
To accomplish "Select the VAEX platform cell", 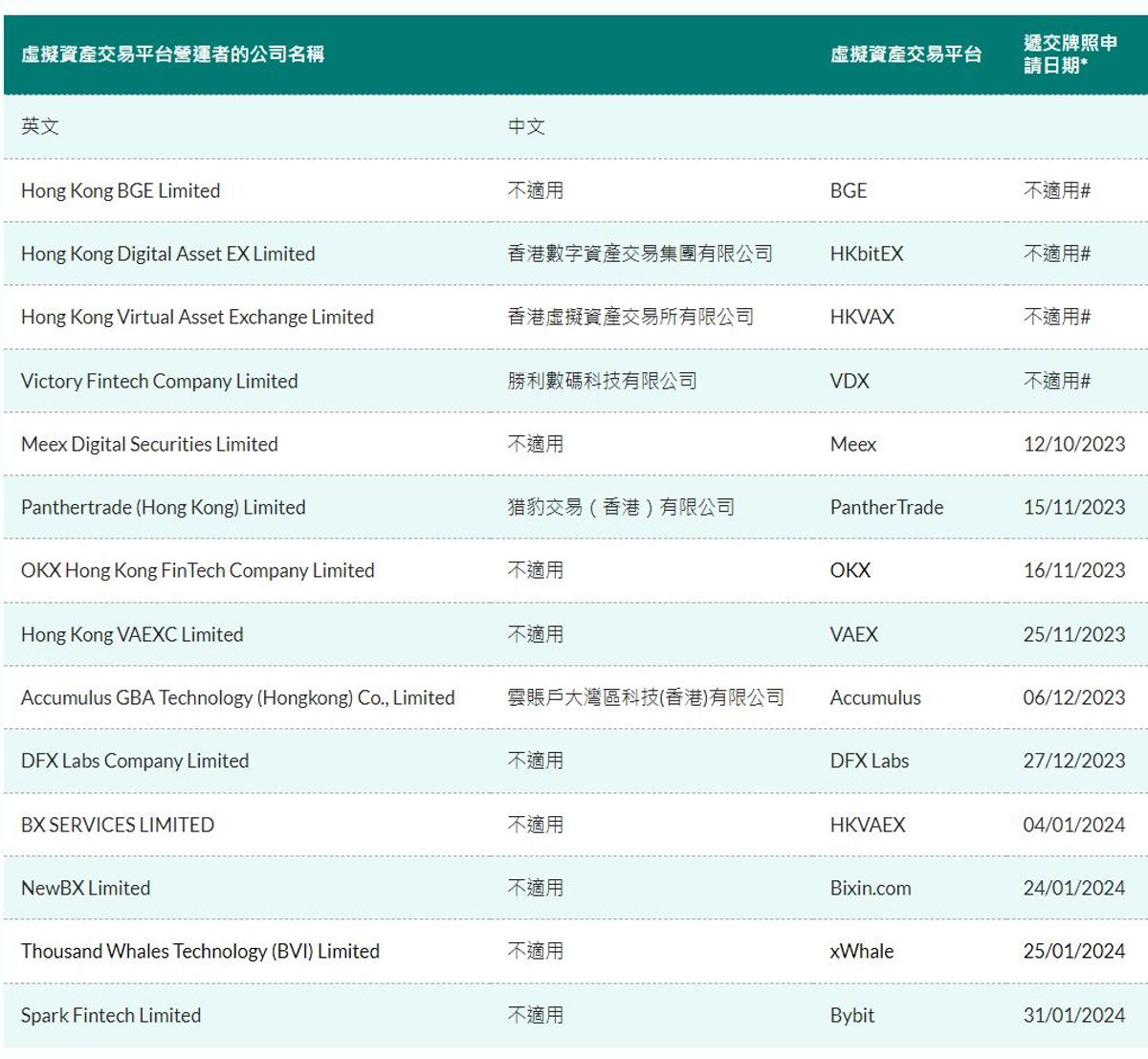I will [x=854, y=634].
